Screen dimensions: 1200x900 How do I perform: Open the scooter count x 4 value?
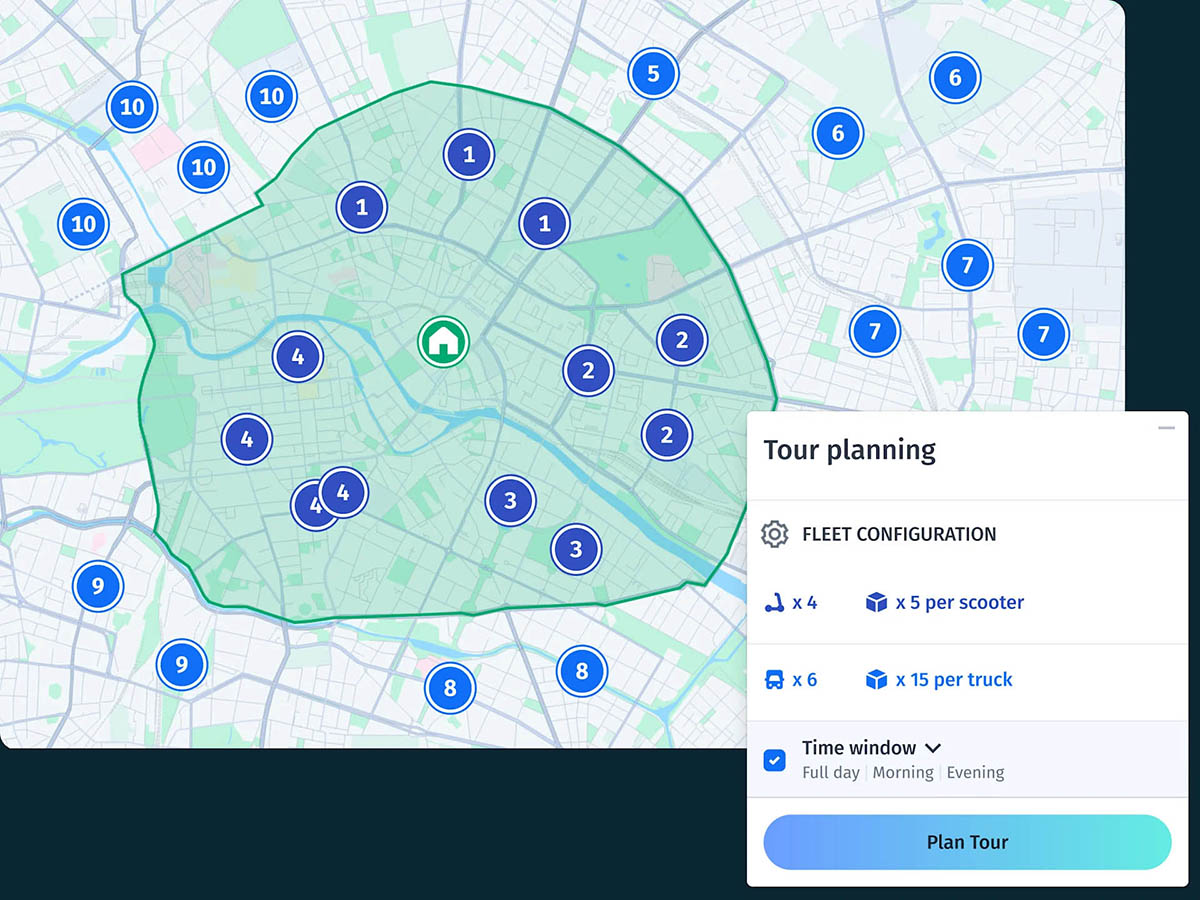click(x=804, y=603)
